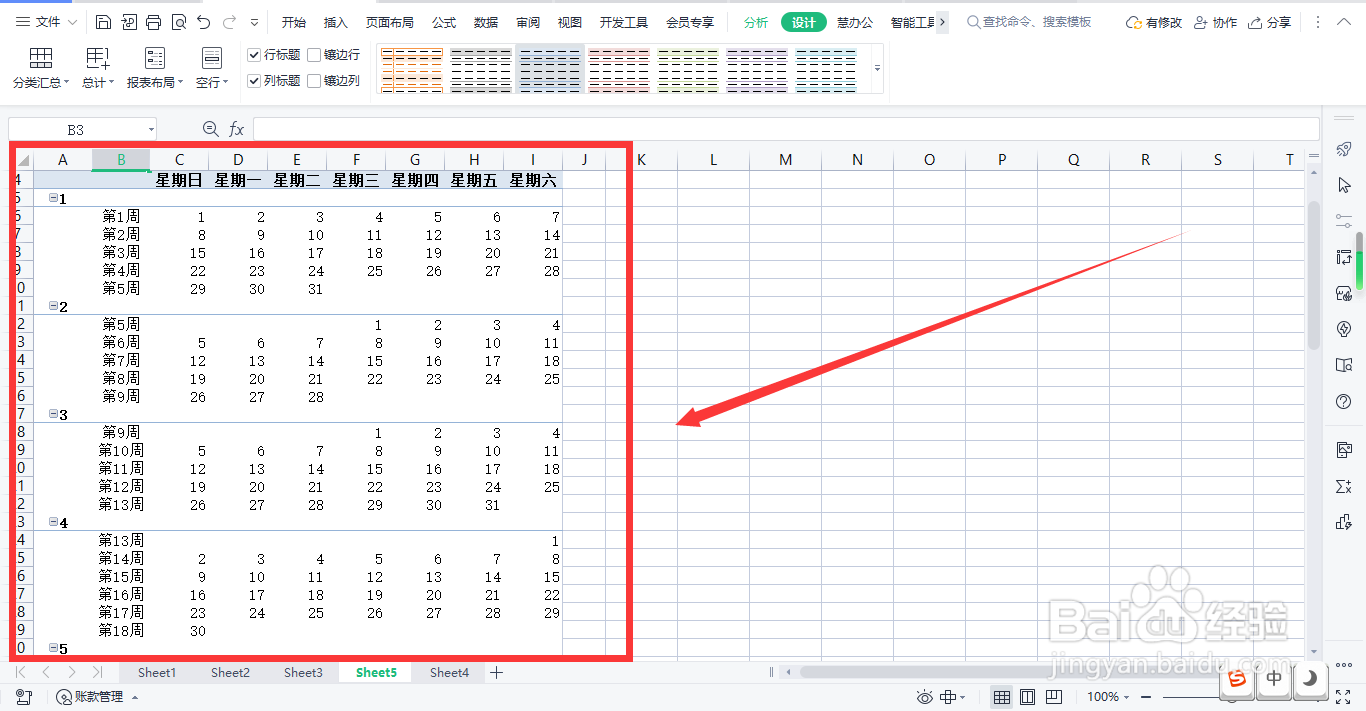Click the eye protection mode icon in status bar
1366x711 pixels.
point(925,697)
